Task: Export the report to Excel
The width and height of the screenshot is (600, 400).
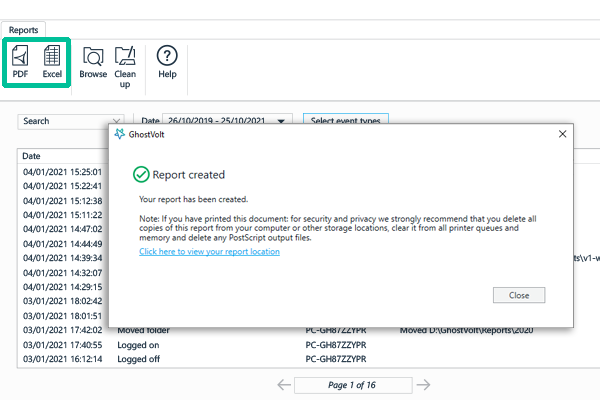Action: (x=52, y=61)
